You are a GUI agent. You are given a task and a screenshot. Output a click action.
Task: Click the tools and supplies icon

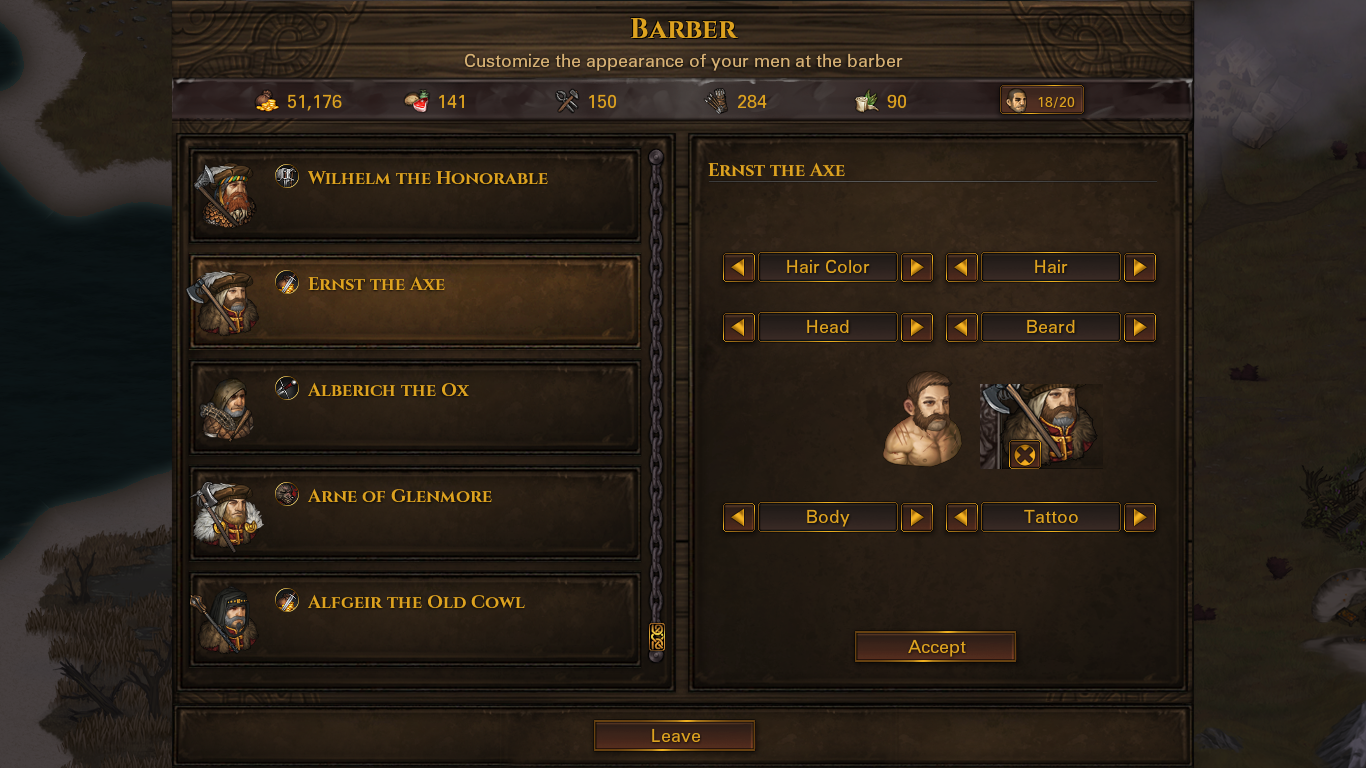click(567, 101)
